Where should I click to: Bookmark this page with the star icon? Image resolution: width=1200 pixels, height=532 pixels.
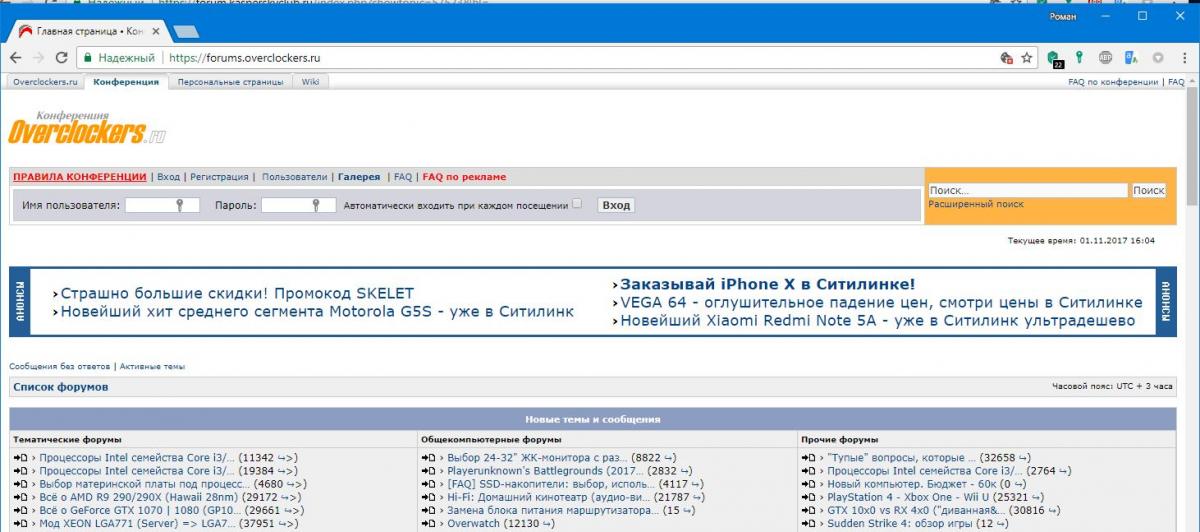pyautogui.click(x=1026, y=58)
